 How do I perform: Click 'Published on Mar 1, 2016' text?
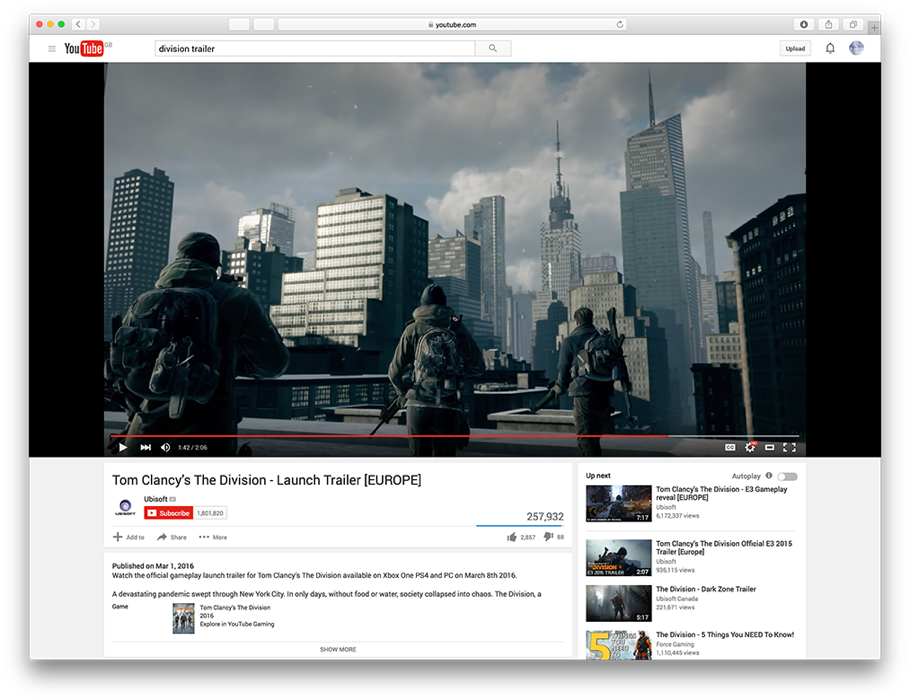[x=153, y=566]
